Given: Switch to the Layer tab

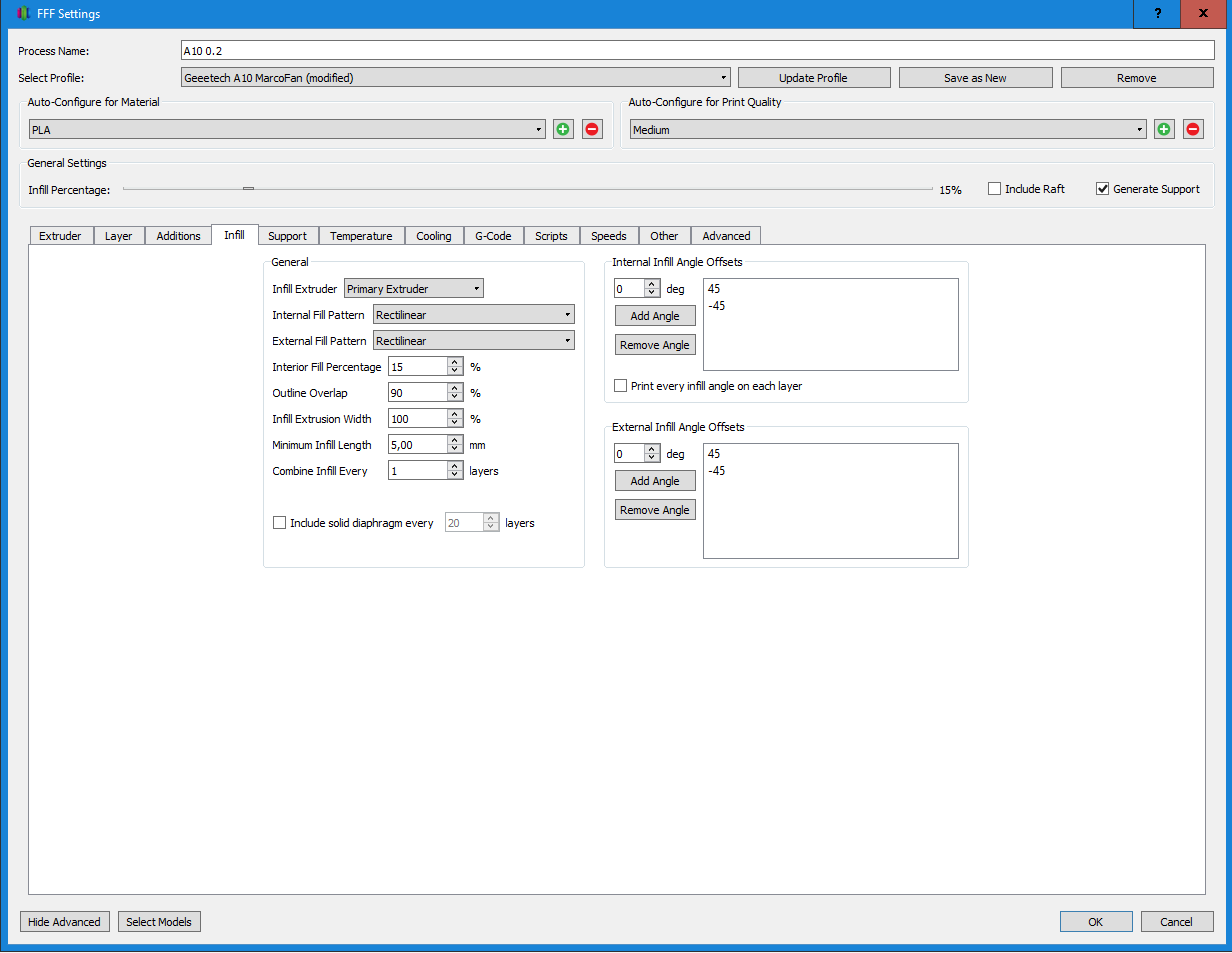Looking at the screenshot, I should pyautogui.click(x=119, y=236).
